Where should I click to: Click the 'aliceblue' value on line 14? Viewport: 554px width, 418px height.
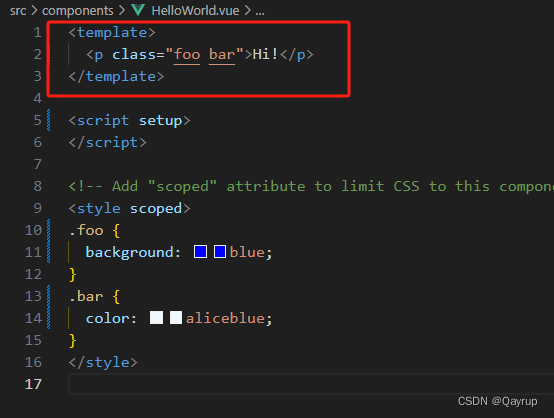coord(225,318)
